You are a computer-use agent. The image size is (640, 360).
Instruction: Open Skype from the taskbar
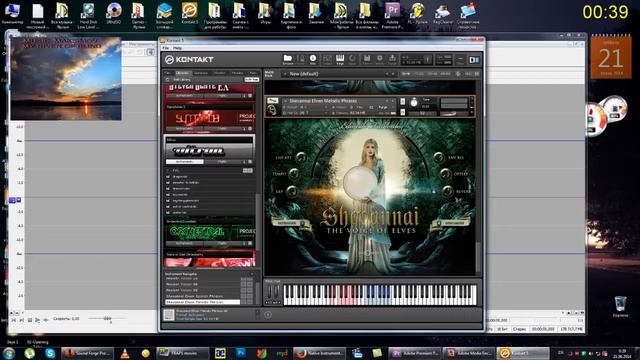[50, 353]
